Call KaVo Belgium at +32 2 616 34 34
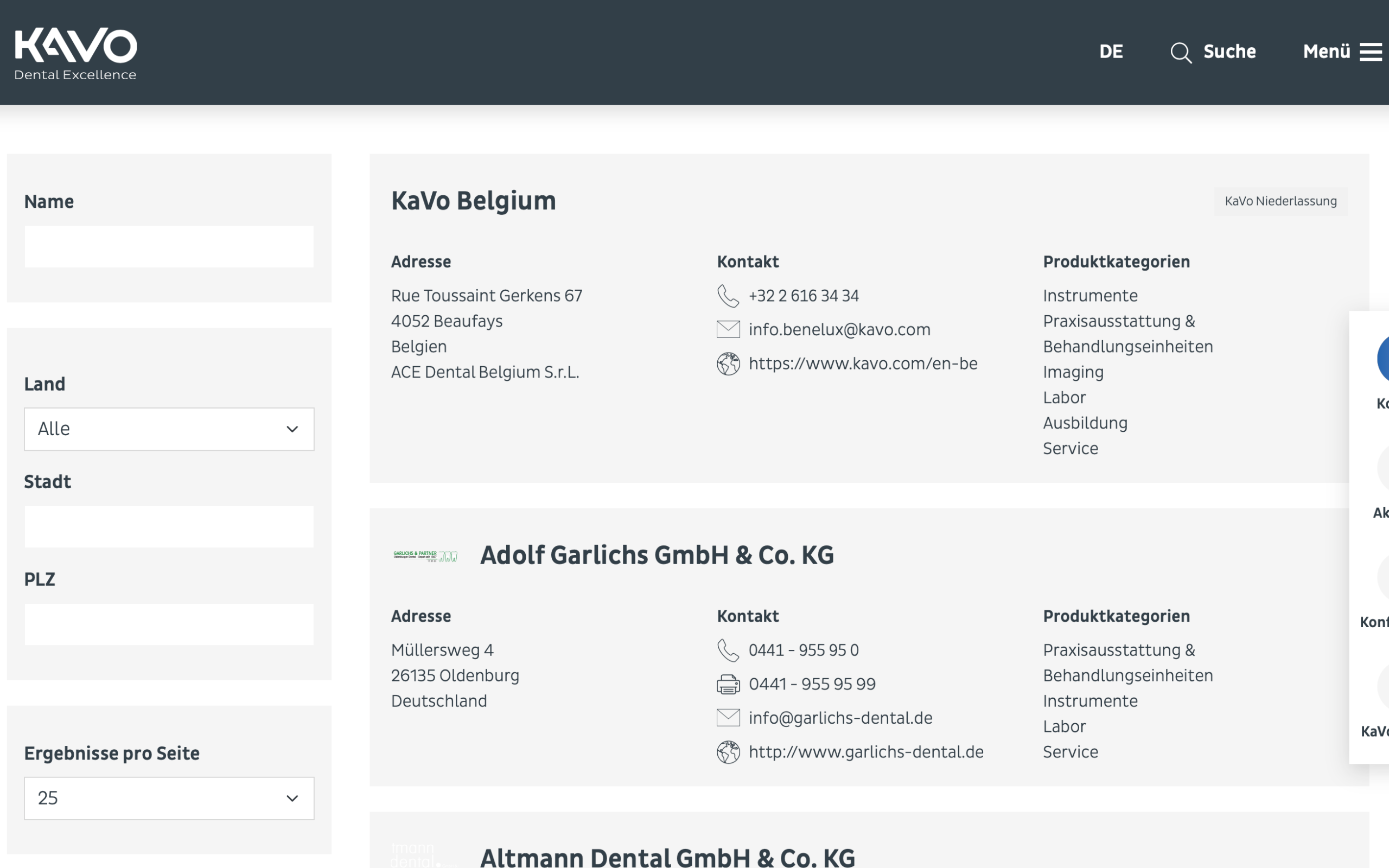1389x868 pixels. [x=804, y=296]
